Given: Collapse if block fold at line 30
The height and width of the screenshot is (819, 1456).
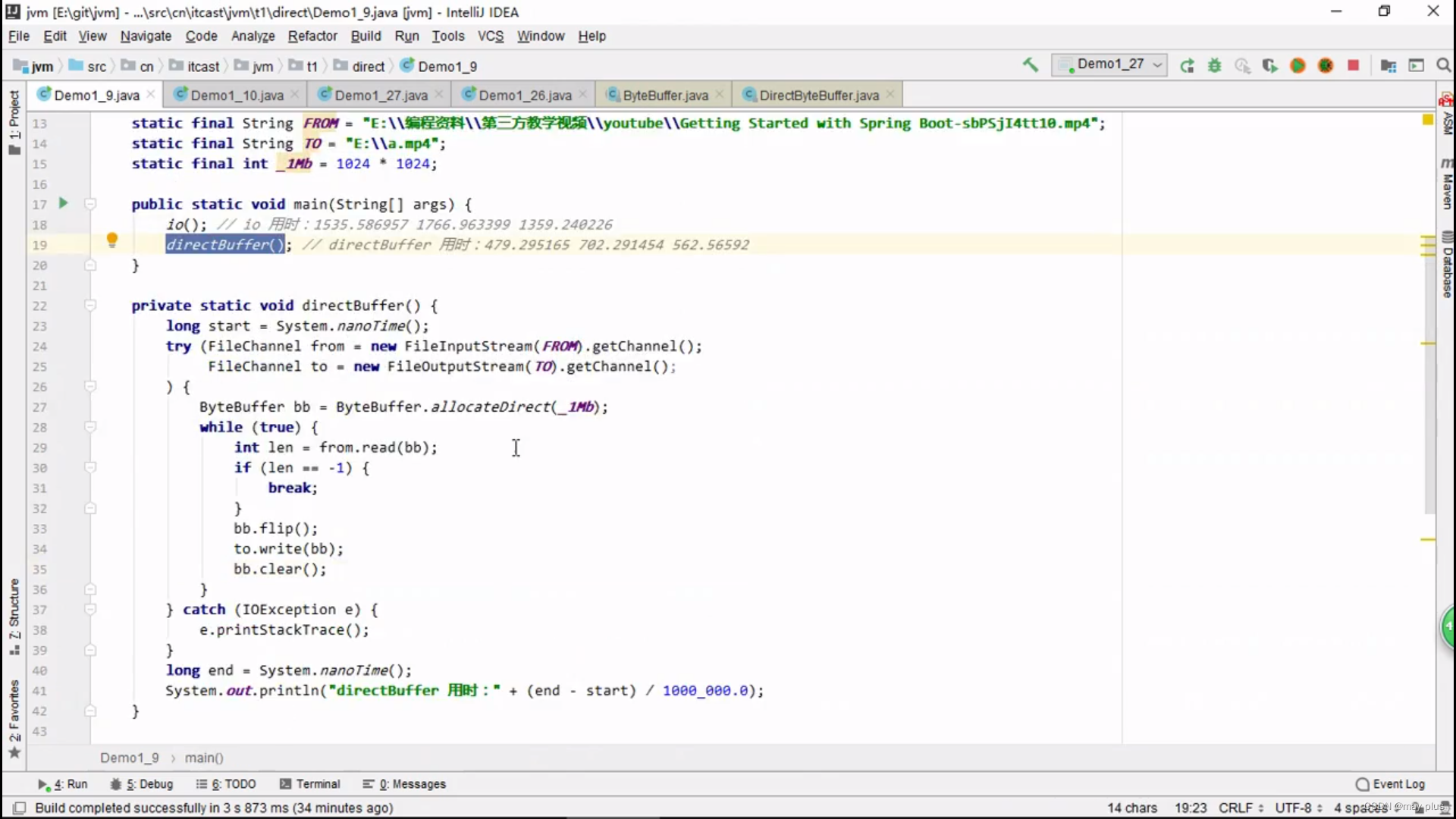Looking at the screenshot, I should pos(90,467).
